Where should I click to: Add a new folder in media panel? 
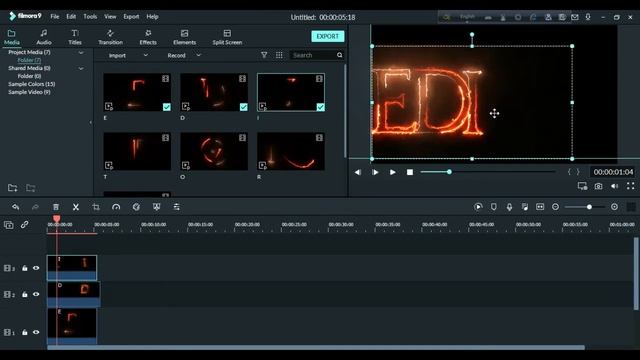13,188
